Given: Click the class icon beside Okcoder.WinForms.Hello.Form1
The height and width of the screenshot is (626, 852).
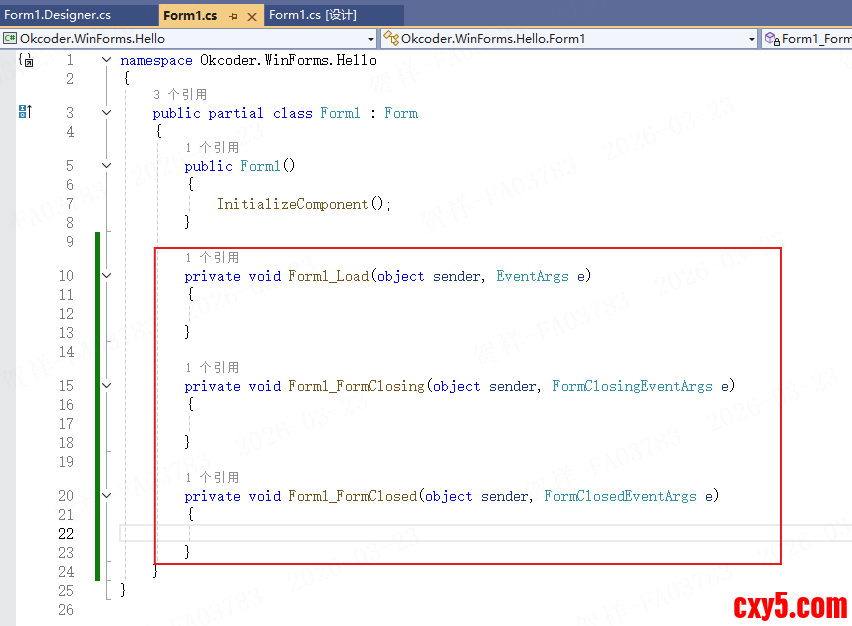Looking at the screenshot, I should (391, 39).
